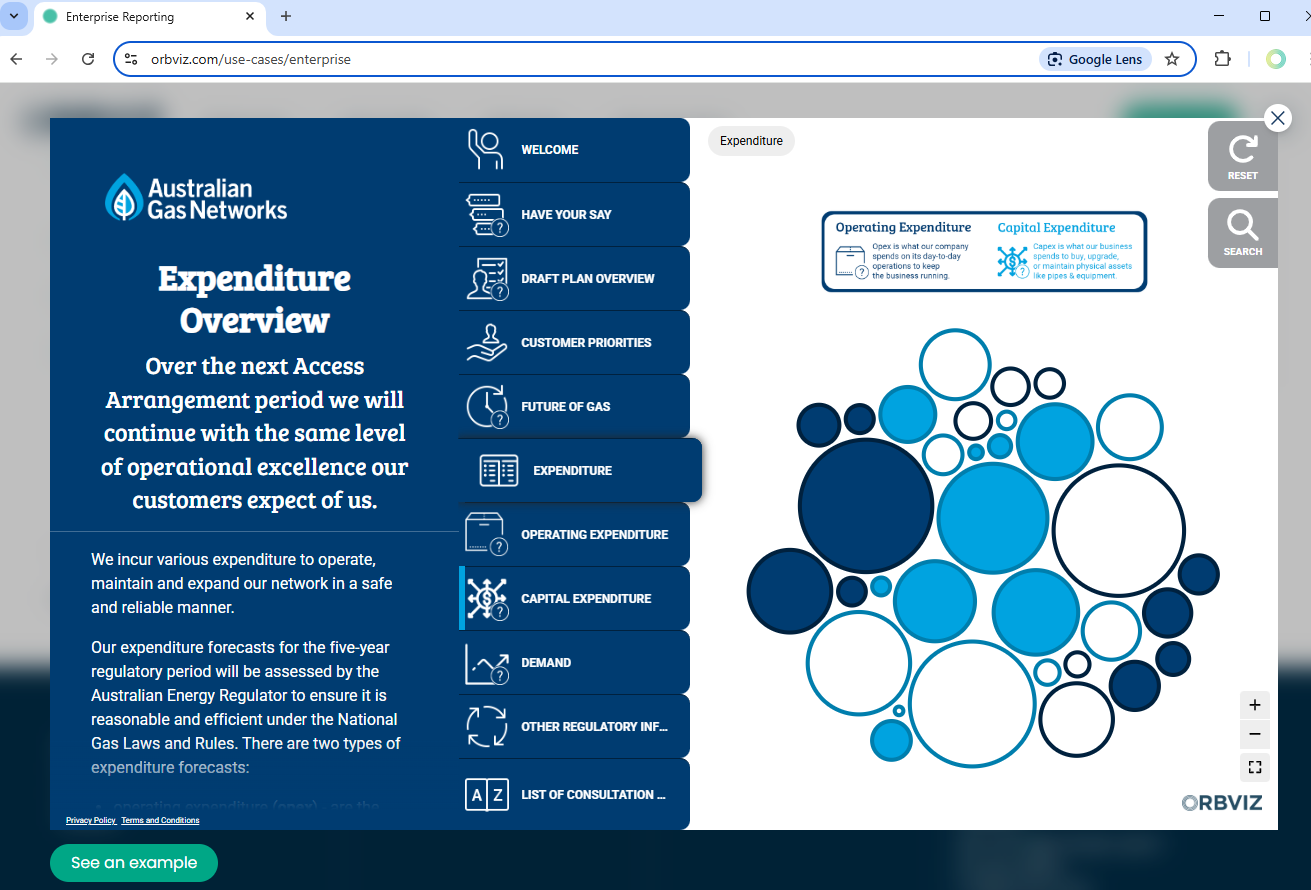The image size is (1311, 890).
Task: Click the Welcome waving person icon
Action: (x=486, y=149)
